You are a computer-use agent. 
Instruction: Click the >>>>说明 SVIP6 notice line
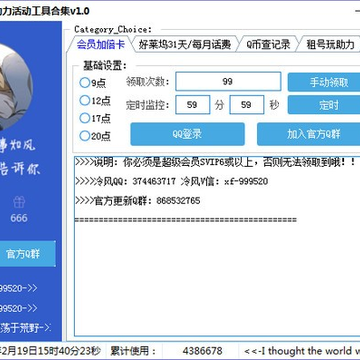coord(215,163)
